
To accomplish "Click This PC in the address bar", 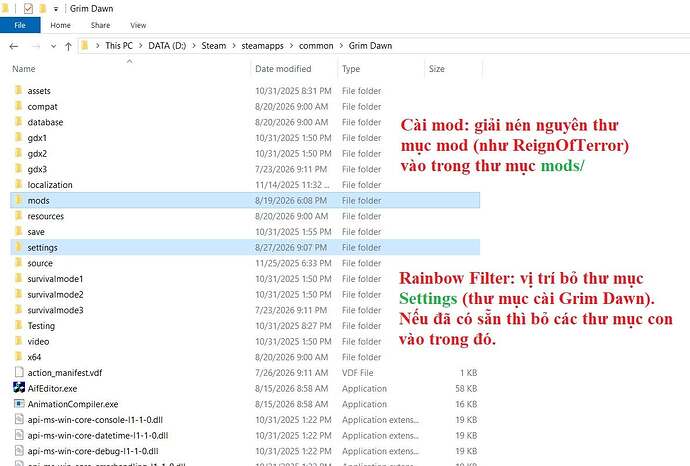I will point(119,46).
